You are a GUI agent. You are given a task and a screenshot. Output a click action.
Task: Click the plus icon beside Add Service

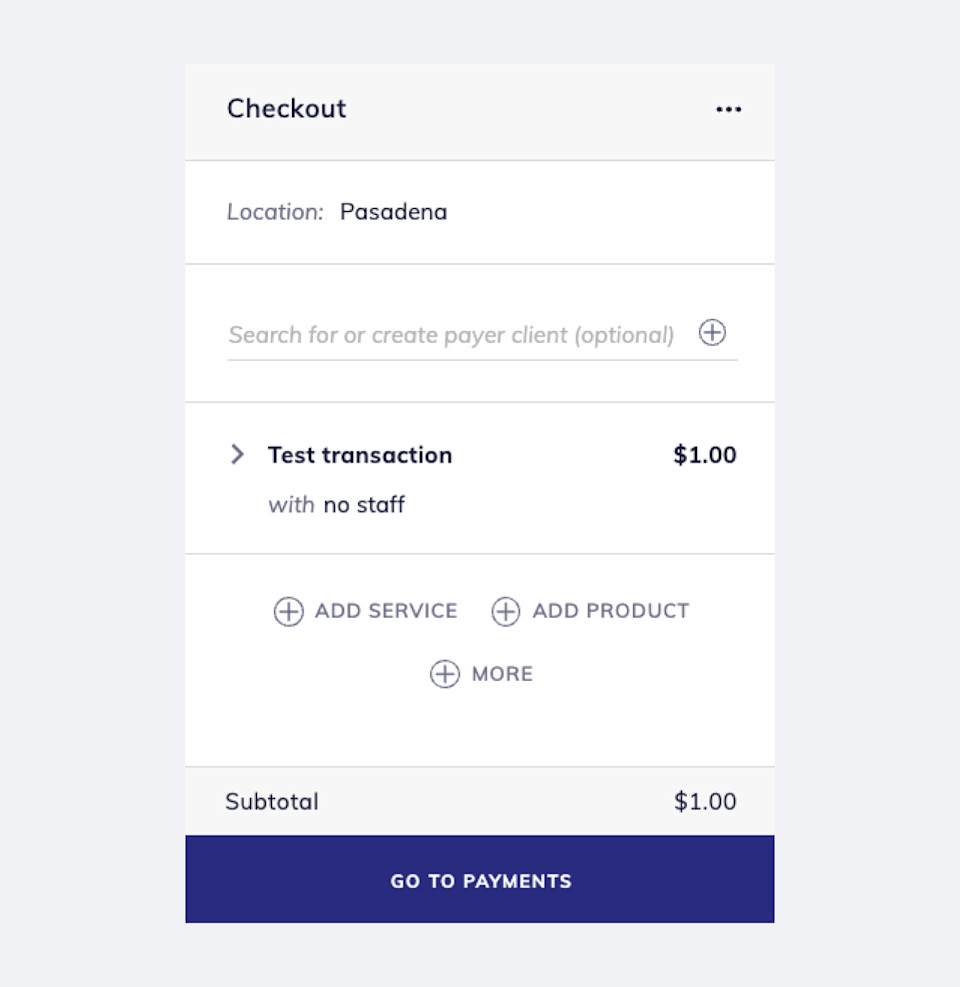(x=288, y=611)
